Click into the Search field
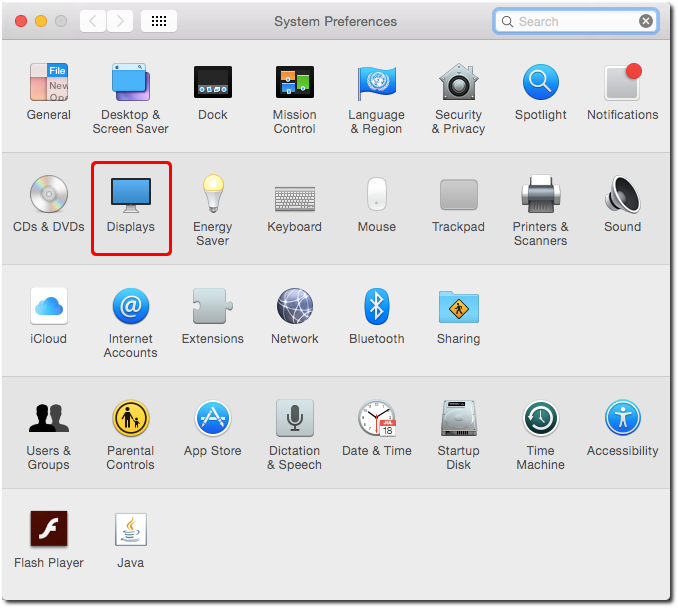 point(576,21)
